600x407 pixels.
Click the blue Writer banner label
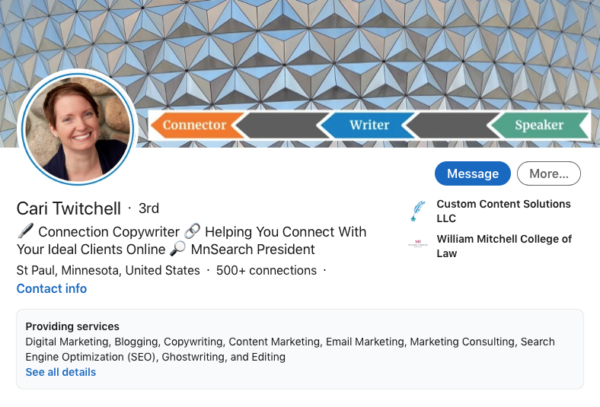369,126
